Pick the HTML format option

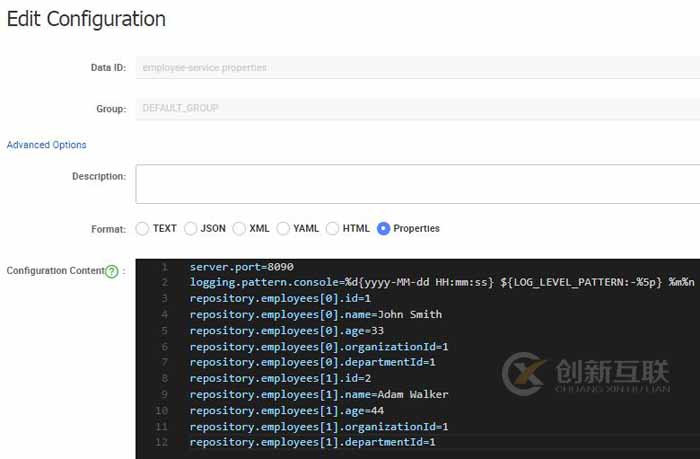pos(333,228)
